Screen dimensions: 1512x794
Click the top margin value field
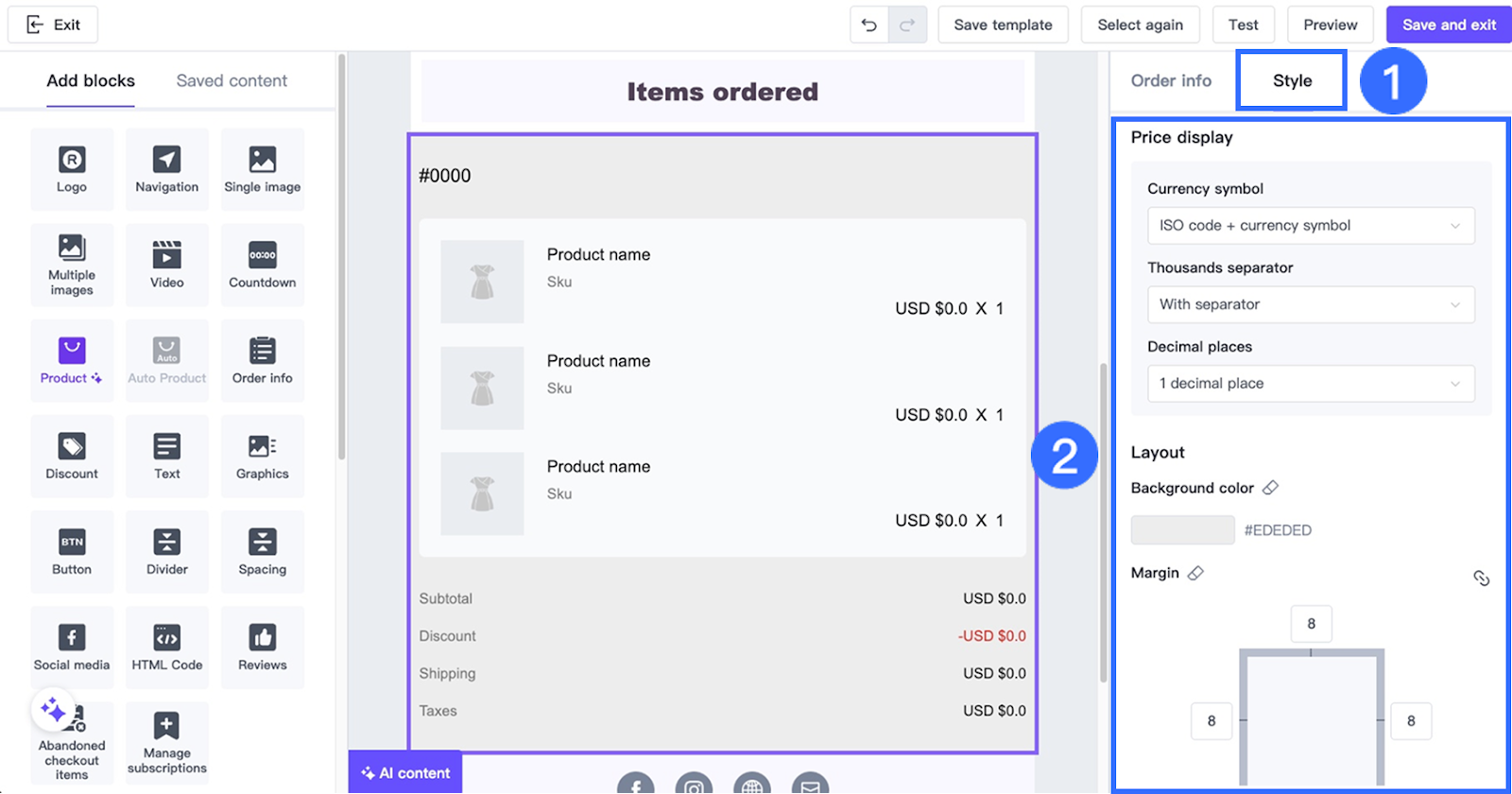(1311, 624)
